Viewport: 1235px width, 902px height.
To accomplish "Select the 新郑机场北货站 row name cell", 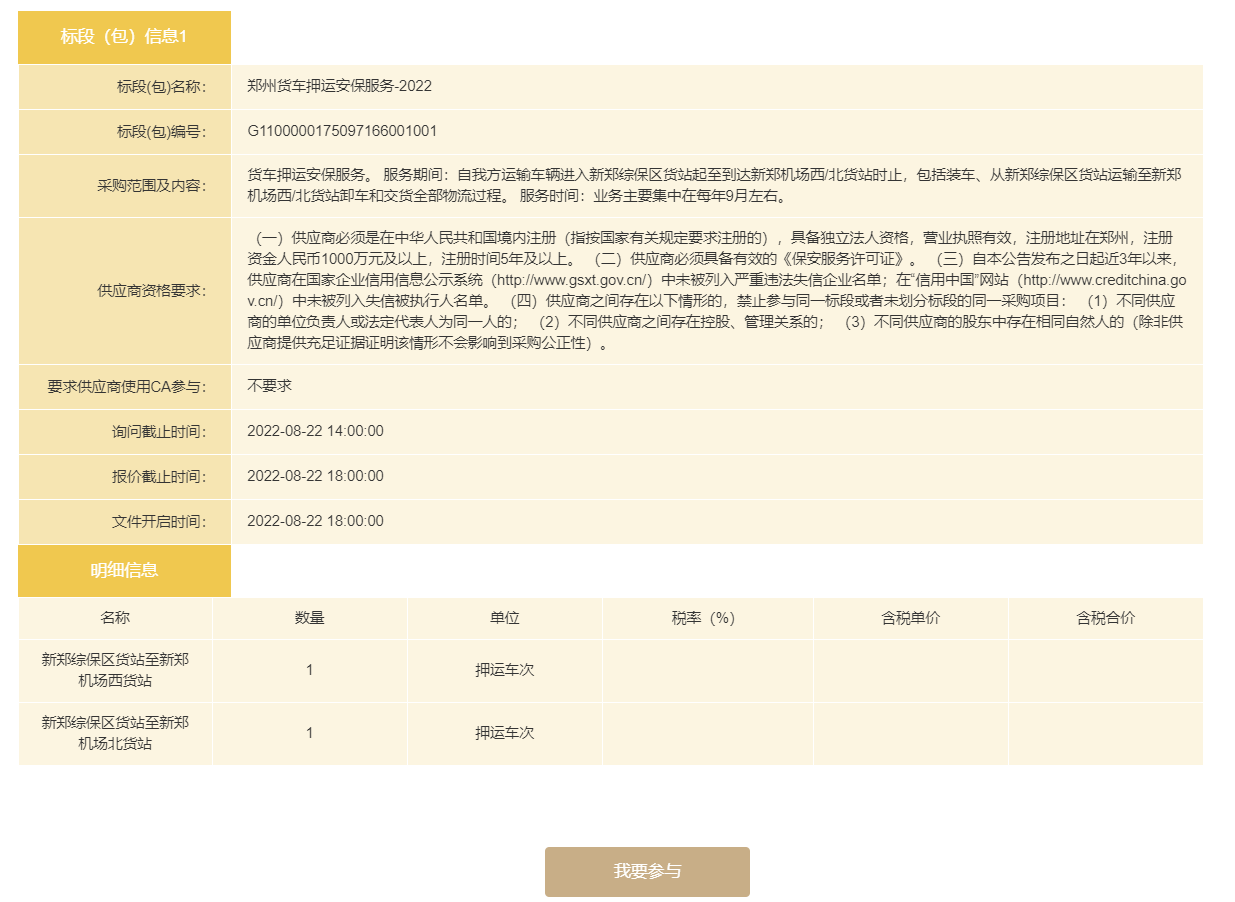I will coord(115,733).
